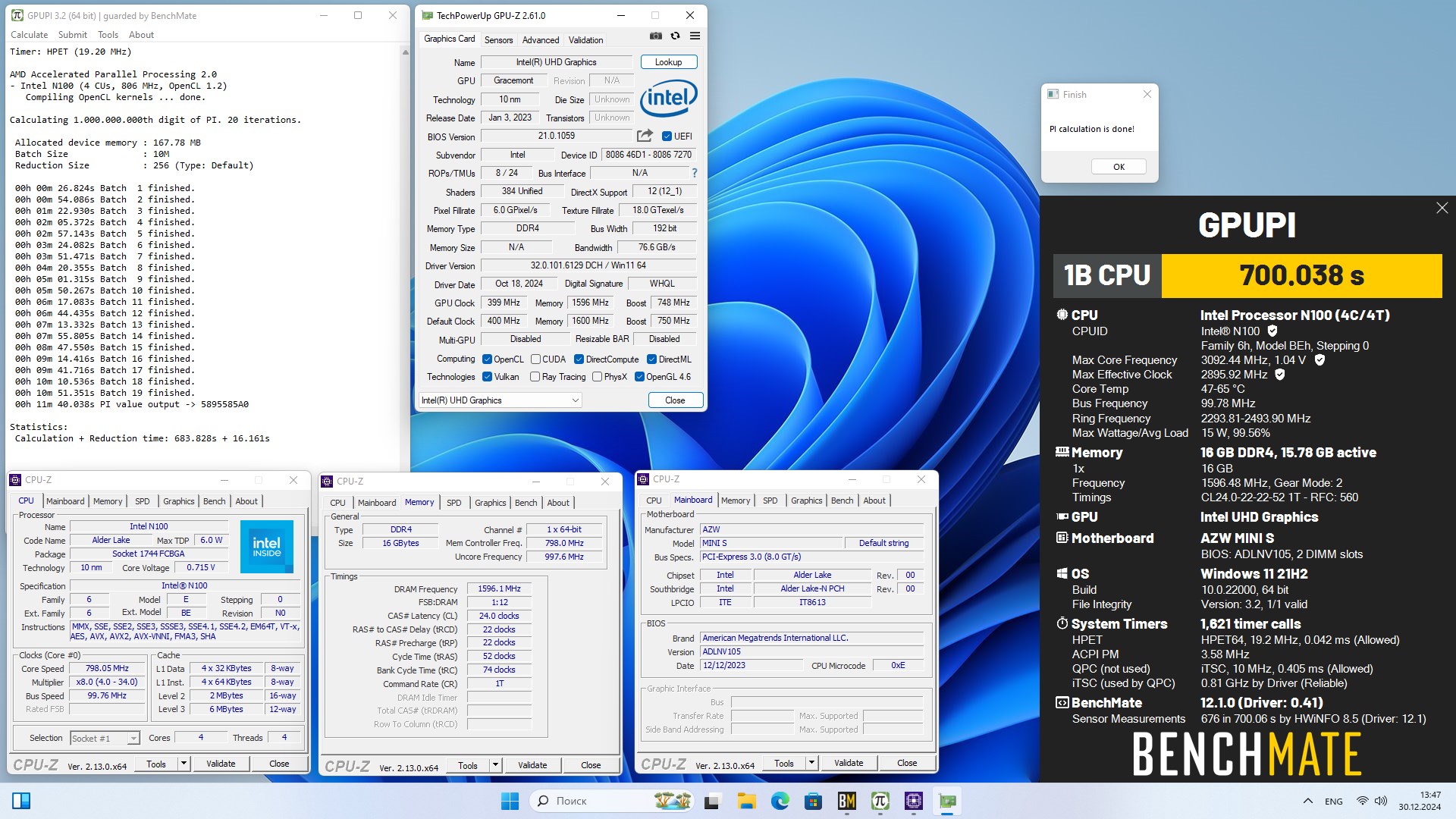This screenshot has height=819, width=1456.
Task: Switch to BenchMate taskbar icon
Action: click(847, 801)
